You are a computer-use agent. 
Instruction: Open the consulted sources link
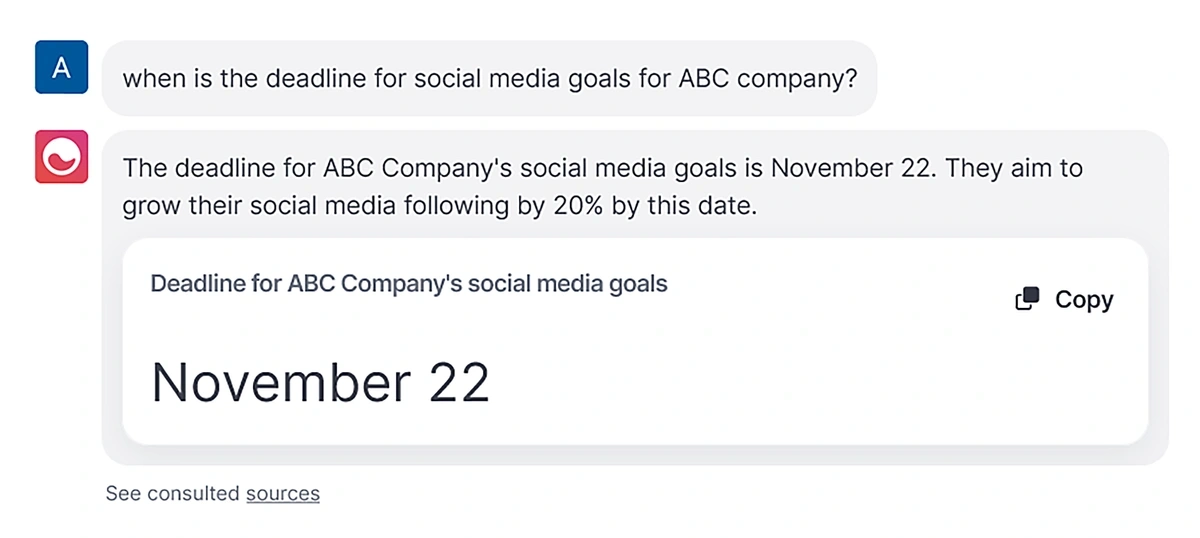283,493
